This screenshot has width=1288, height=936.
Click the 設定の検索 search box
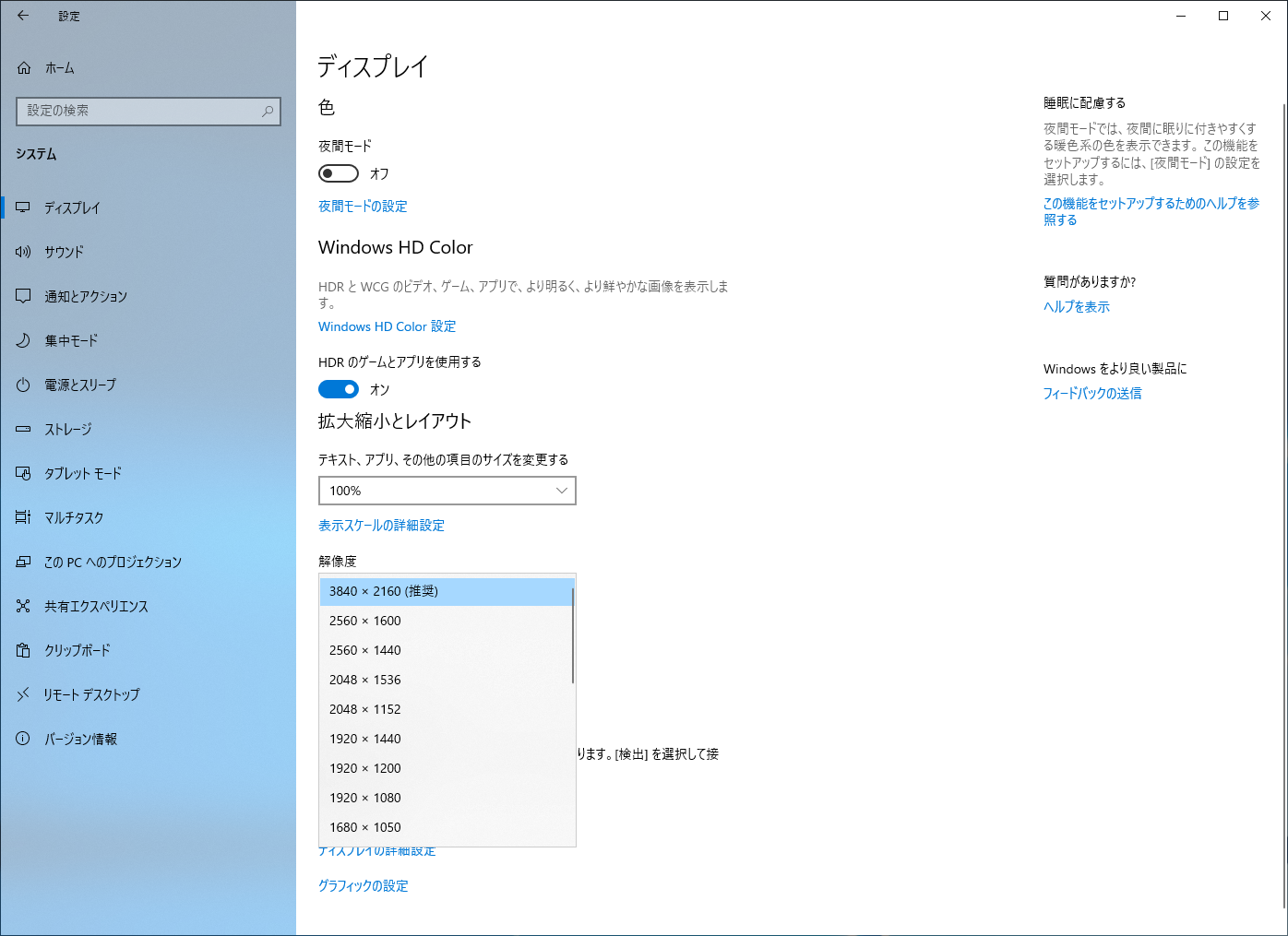148,111
